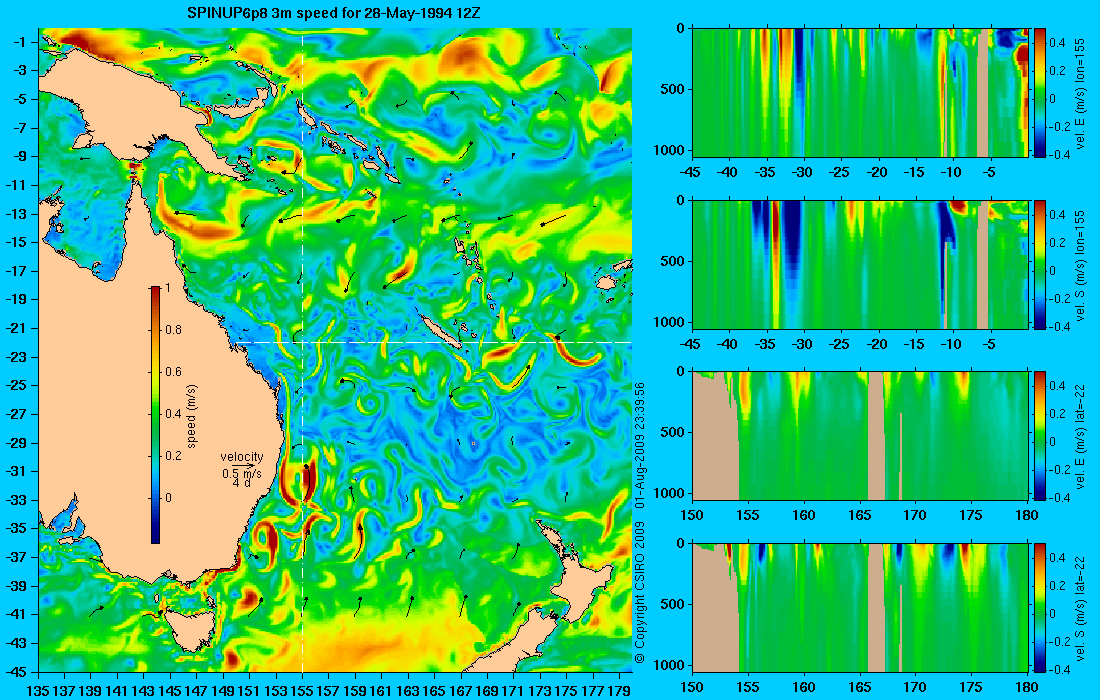Click the '135' tick on the main map's longitude axis
The width and height of the screenshot is (1100, 700).
pos(38,690)
